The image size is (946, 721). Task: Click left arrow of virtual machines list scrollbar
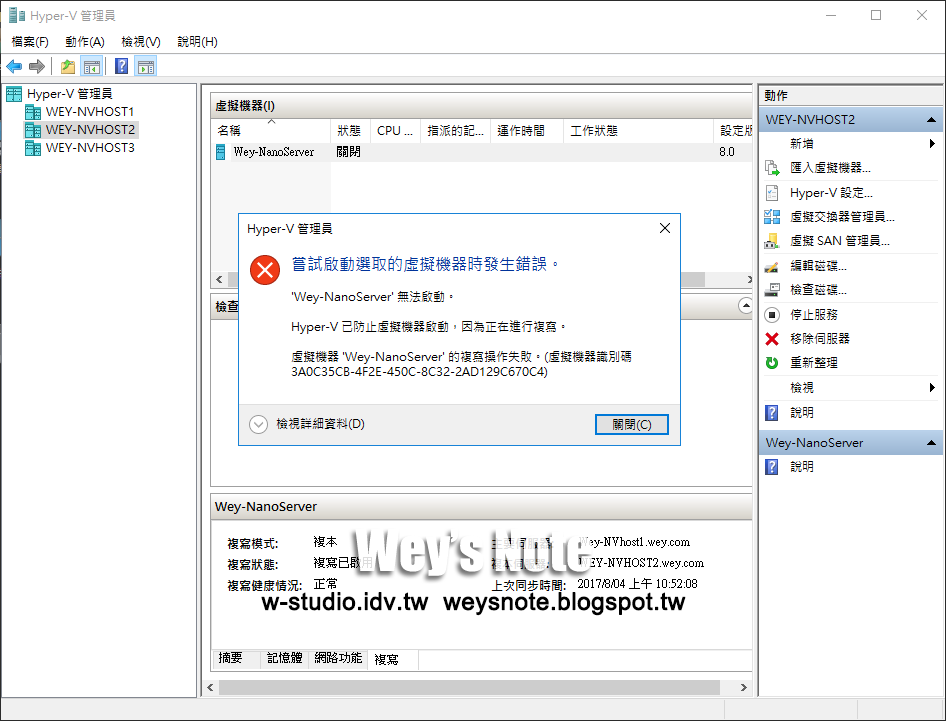(219, 279)
